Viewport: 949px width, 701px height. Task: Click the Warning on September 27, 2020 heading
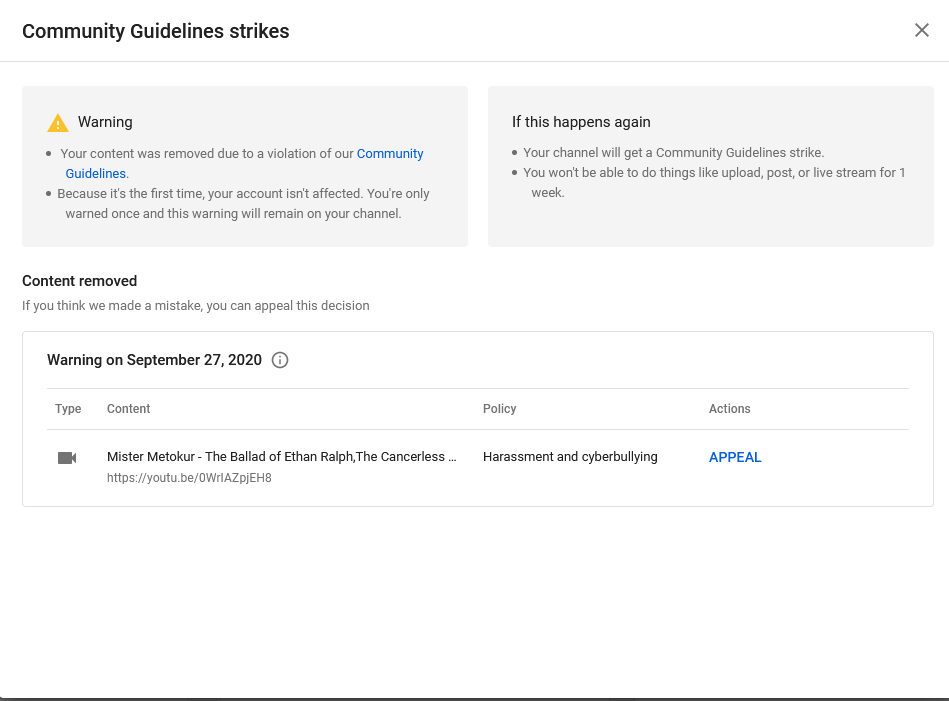tap(154, 360)
